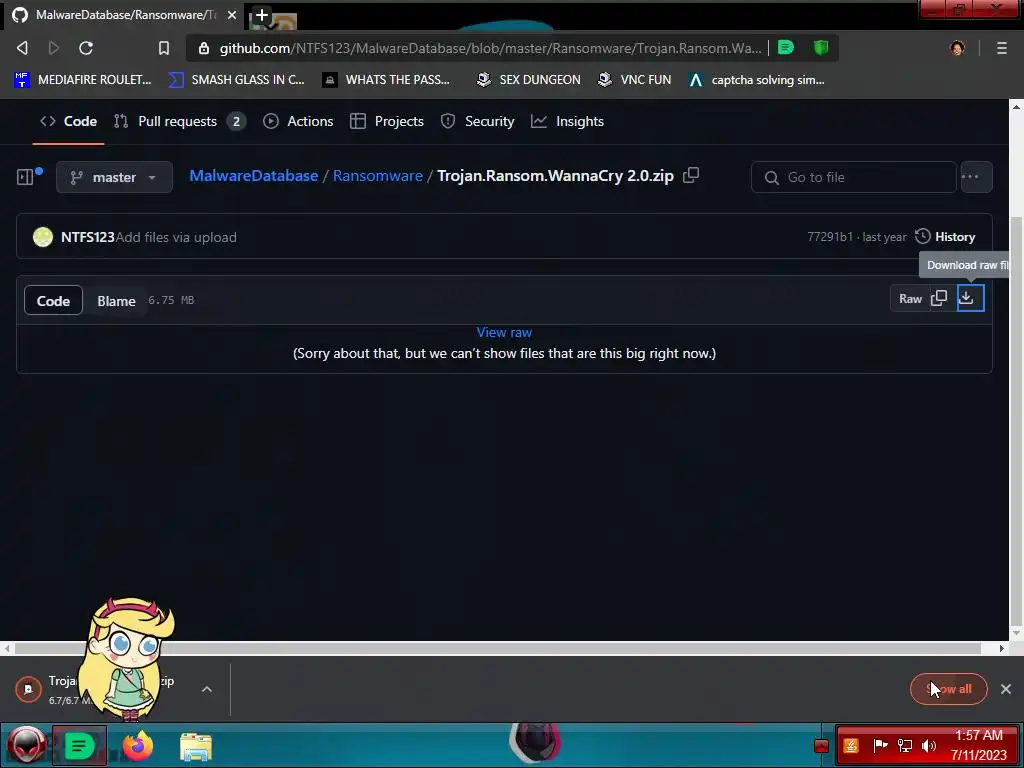Open the green shield extension icon
This screenshot has width=1024, height=768.
[x=821, y=47]
